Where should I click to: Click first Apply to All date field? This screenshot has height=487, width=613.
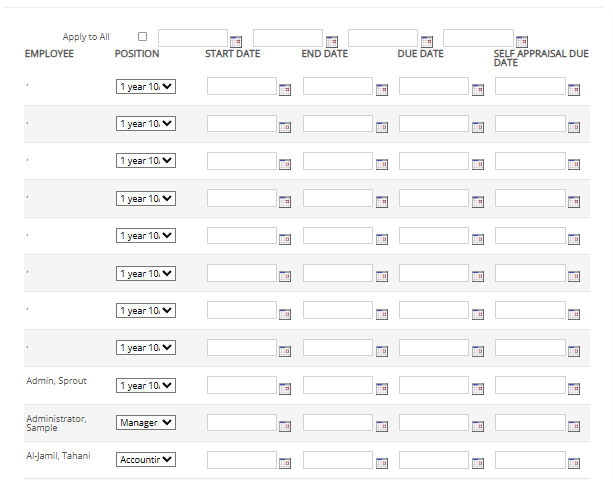click(x=192, y=38)
